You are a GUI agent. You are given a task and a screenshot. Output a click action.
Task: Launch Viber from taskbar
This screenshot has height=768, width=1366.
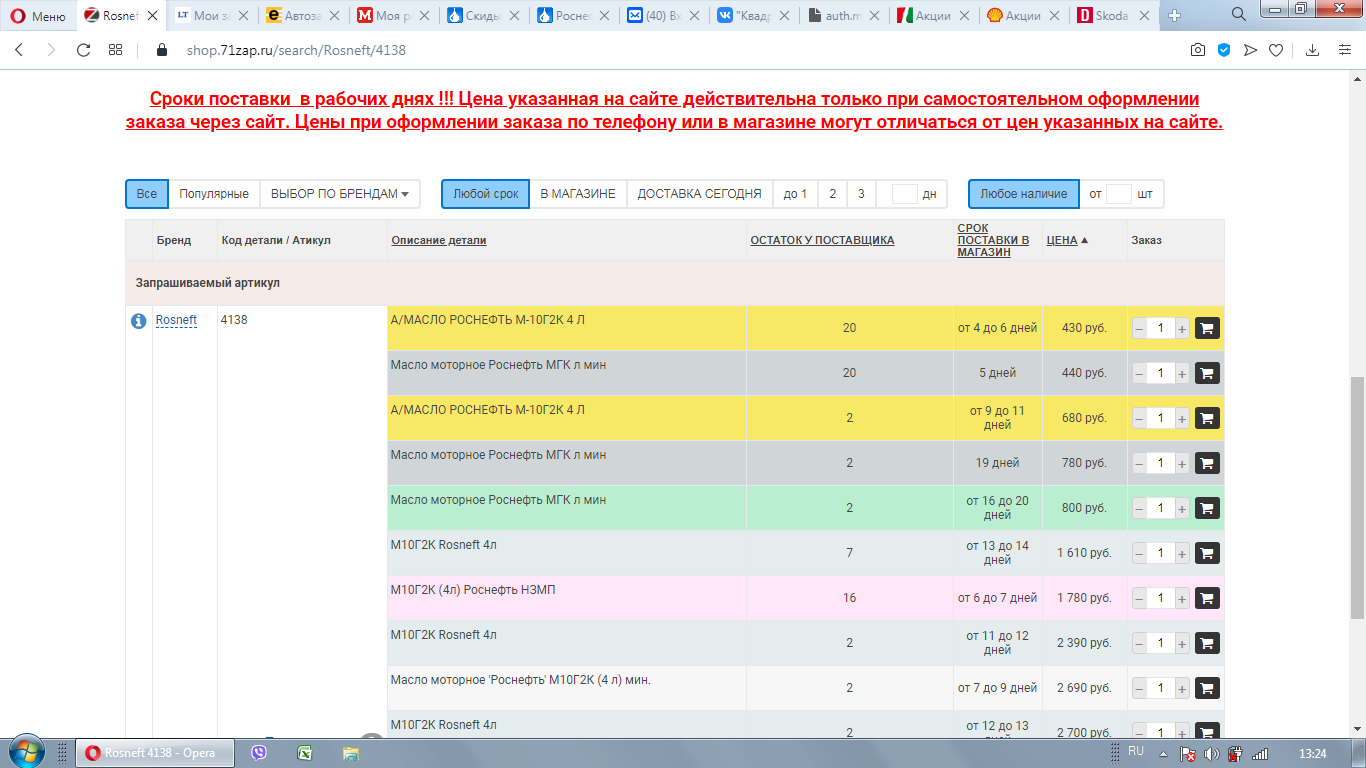(259, 753)
